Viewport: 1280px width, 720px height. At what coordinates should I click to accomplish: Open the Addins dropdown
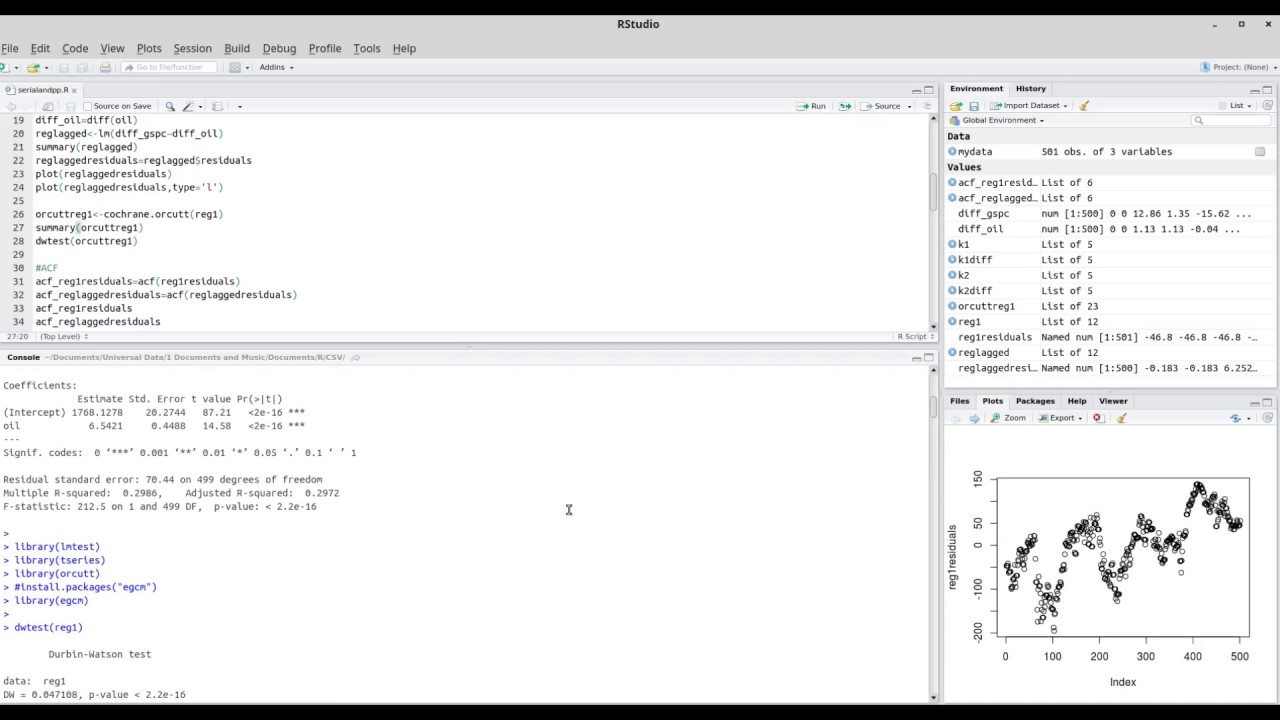pyautogui.click(x=276, y=67)
